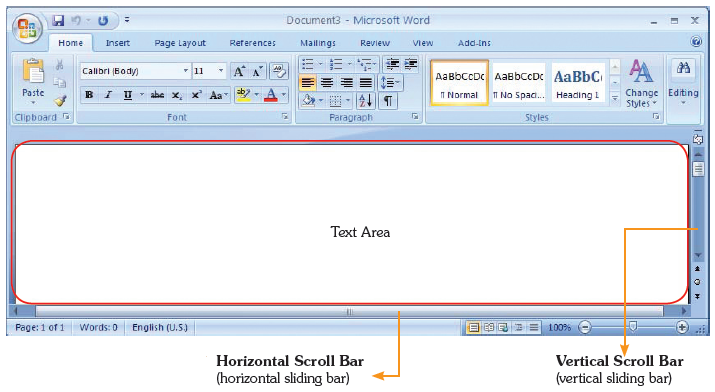This screenshot has width=715, height=392.
Task: Toggle Justify alignment
Action: click(x=366, y=83)
